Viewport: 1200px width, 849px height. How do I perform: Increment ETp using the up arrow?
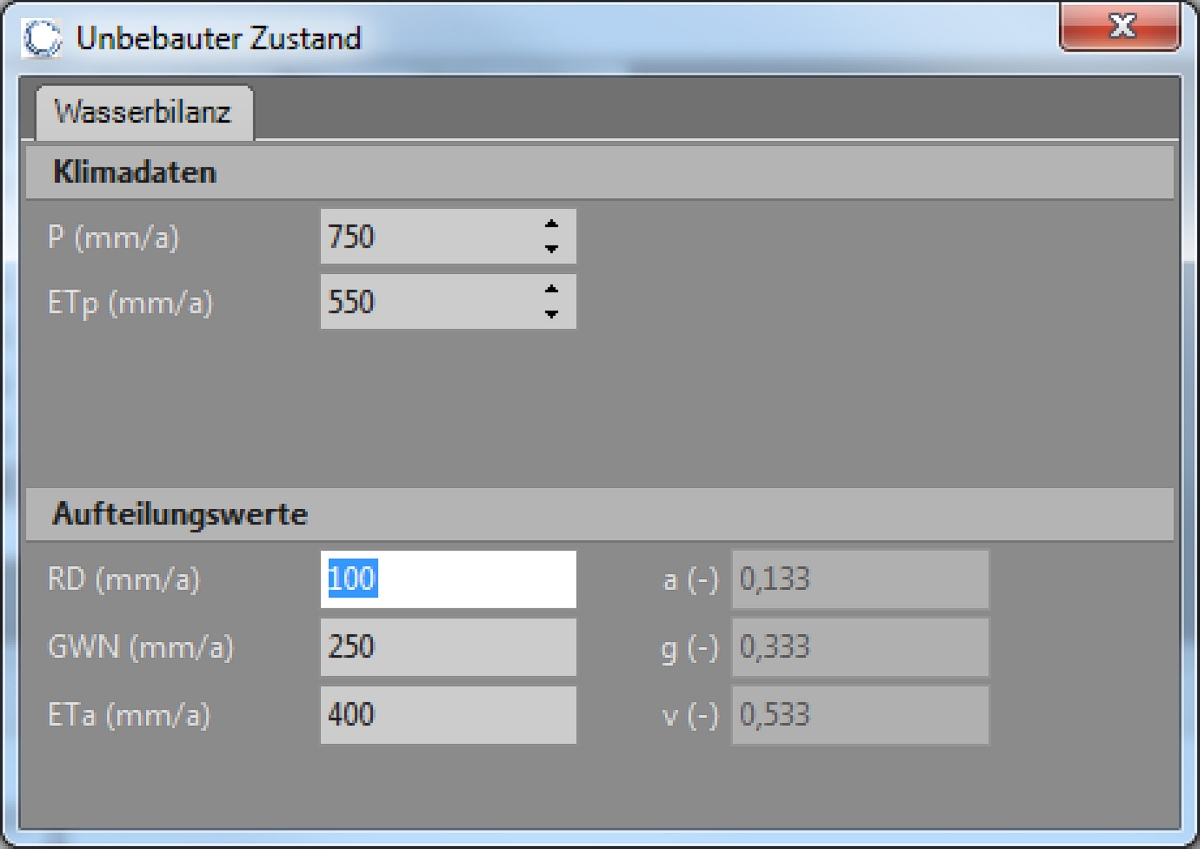551,290
